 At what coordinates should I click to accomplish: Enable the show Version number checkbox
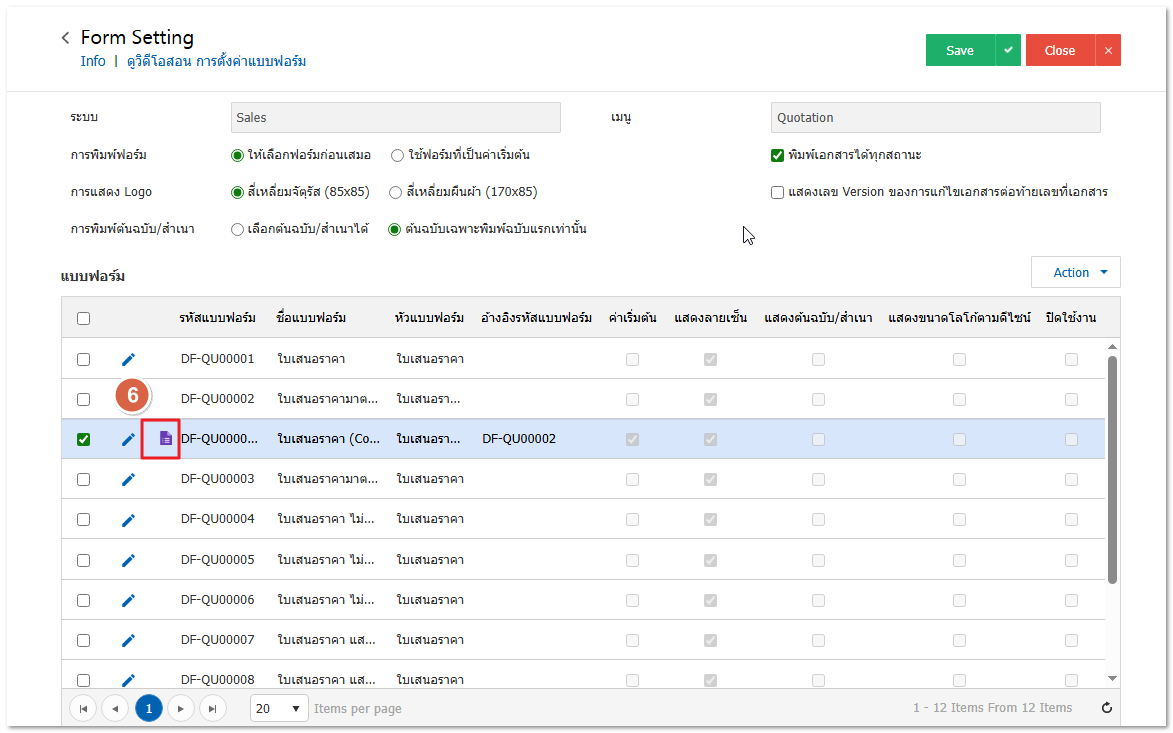(x=777, y=192)
